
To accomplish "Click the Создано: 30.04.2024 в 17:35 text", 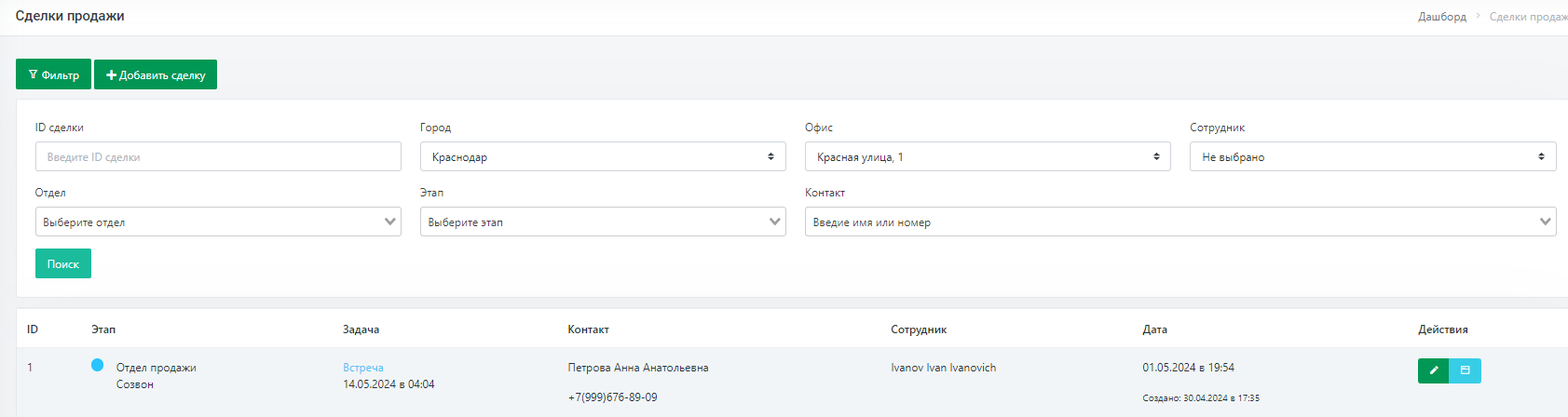I will click(1201, 398).
